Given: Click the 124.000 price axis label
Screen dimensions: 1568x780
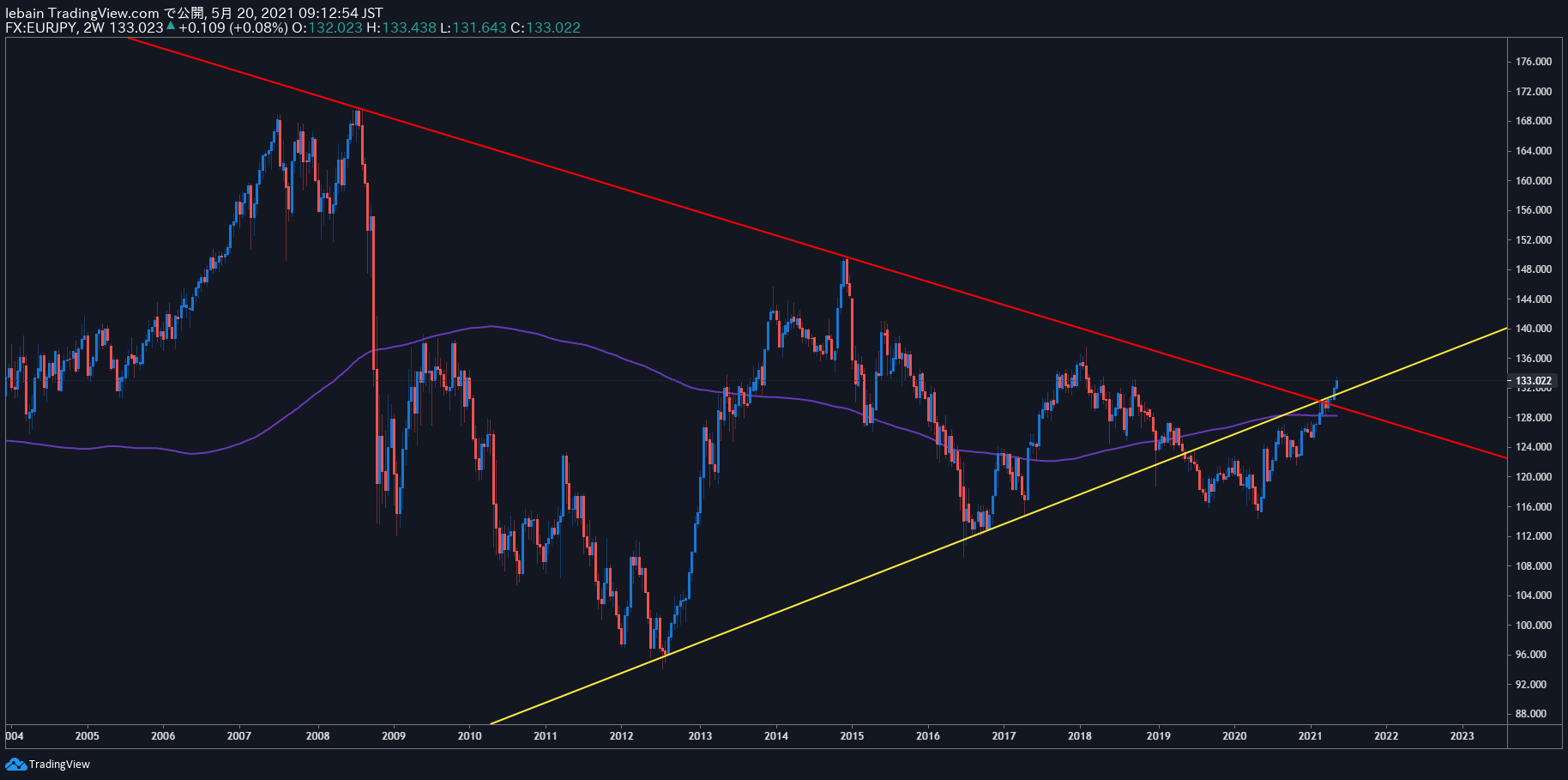Looking at the screenshot, I should [1534, 447].
